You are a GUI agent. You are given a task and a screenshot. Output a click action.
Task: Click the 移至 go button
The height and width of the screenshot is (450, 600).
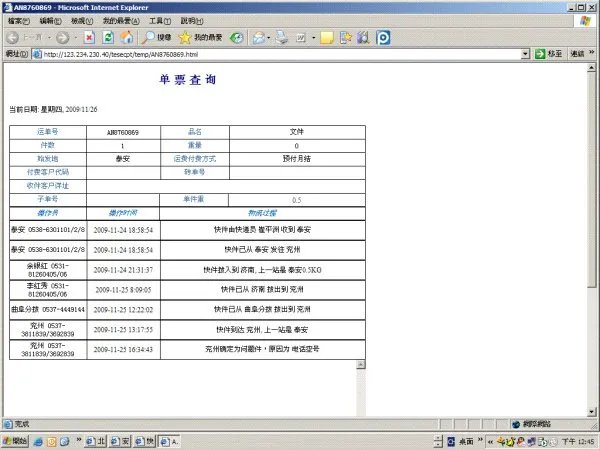pyautogui.click(x=548, y=54)
